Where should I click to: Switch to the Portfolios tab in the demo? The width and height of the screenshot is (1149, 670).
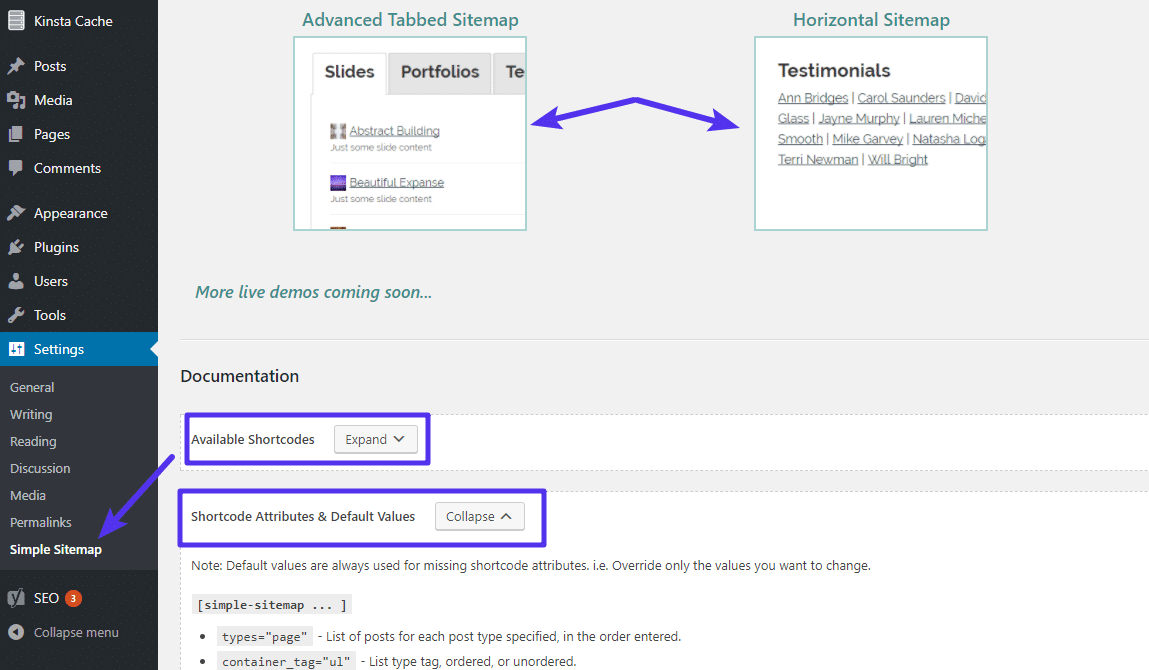tap(439, 71)
